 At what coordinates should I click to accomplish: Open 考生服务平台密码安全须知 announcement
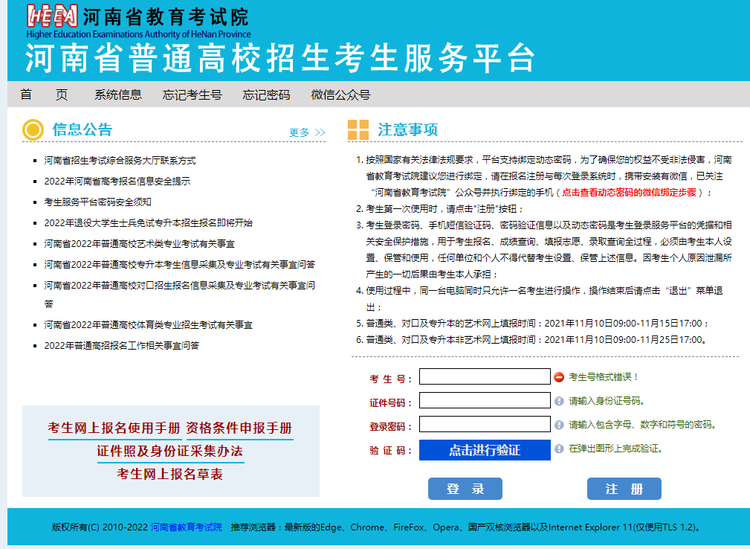(x=98, y=202)
